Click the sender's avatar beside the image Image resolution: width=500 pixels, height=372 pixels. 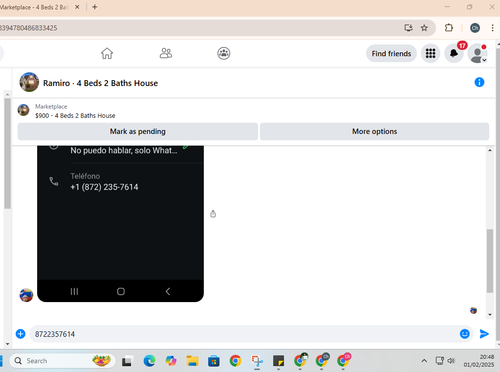(x=26, y=295)
